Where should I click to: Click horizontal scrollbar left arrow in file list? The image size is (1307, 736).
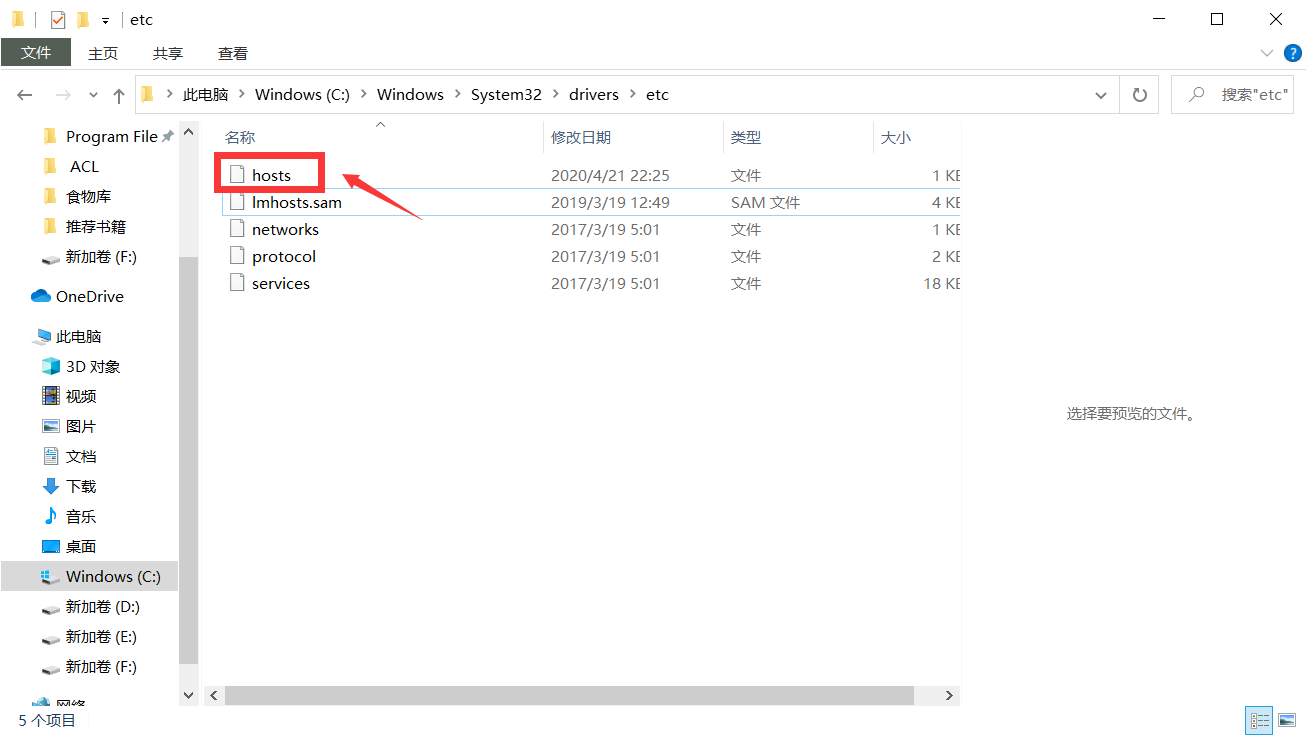coord(213,695)
